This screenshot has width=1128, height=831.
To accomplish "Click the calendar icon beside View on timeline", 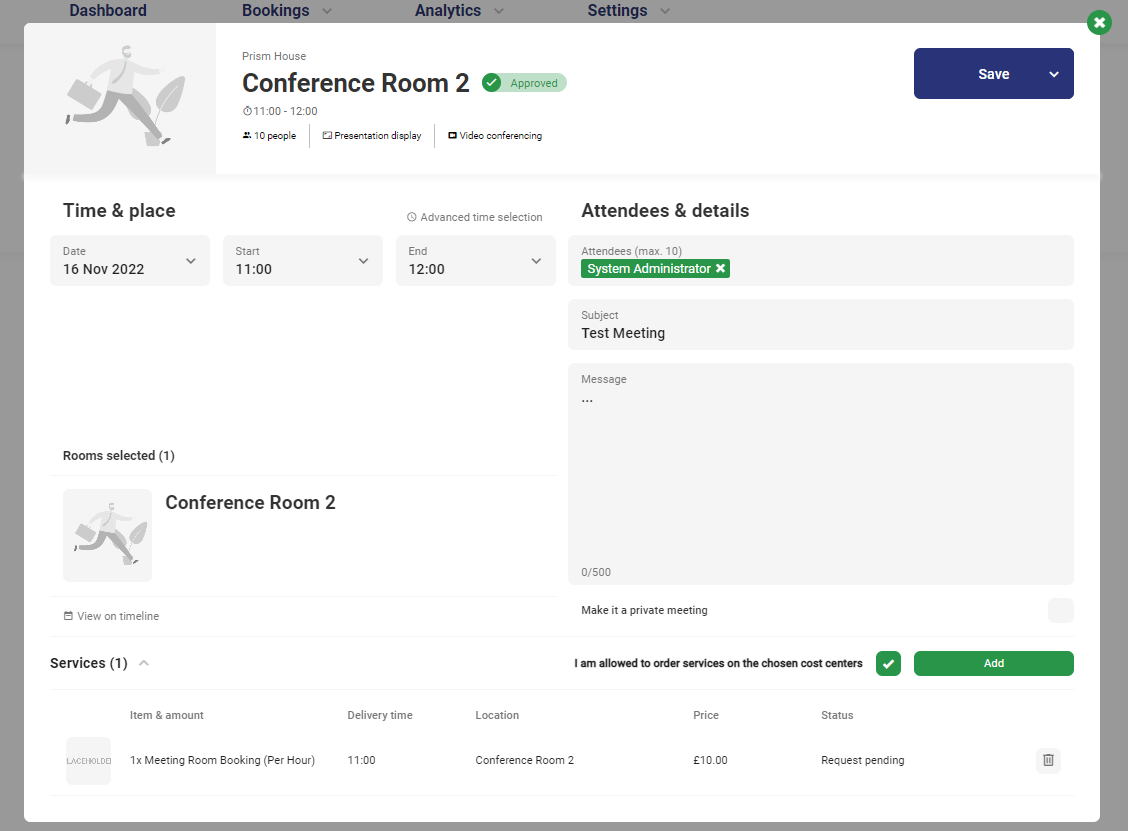I will [68, 616].
